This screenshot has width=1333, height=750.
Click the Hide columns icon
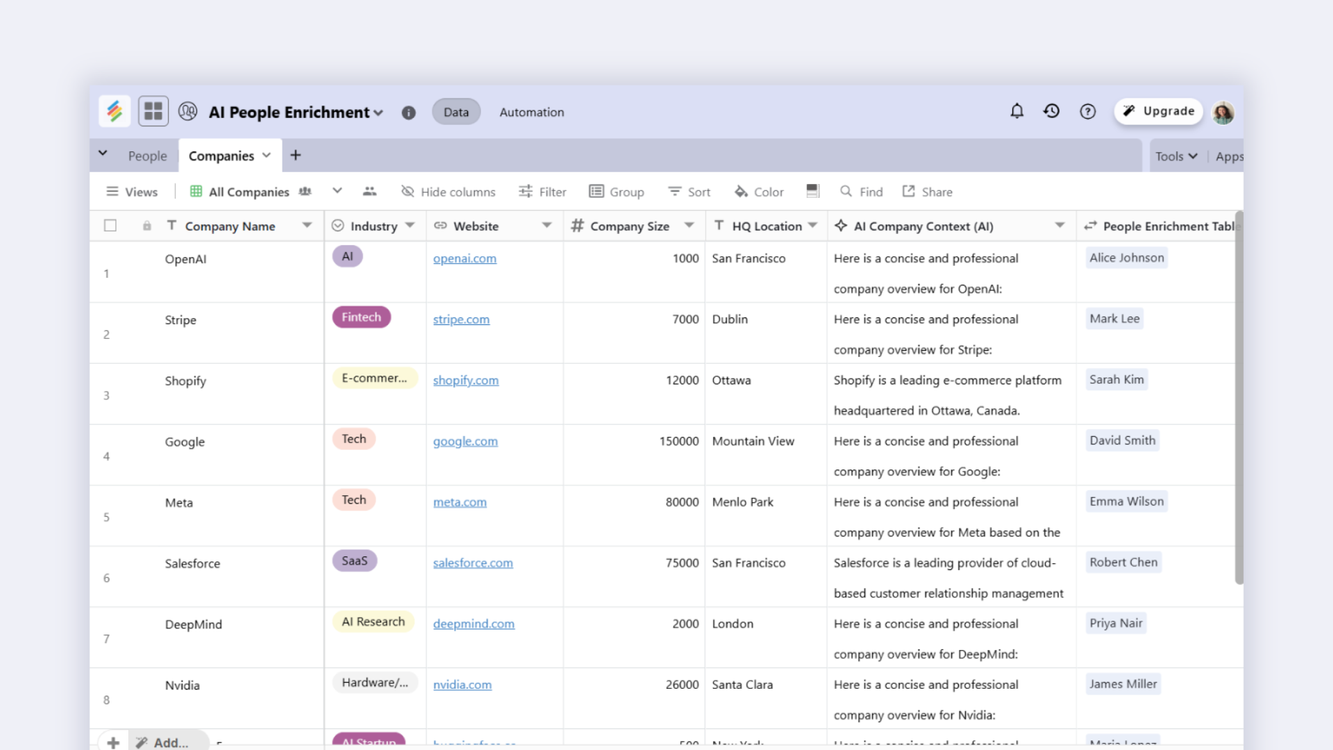pyautogui.click(x=406, y=191)
